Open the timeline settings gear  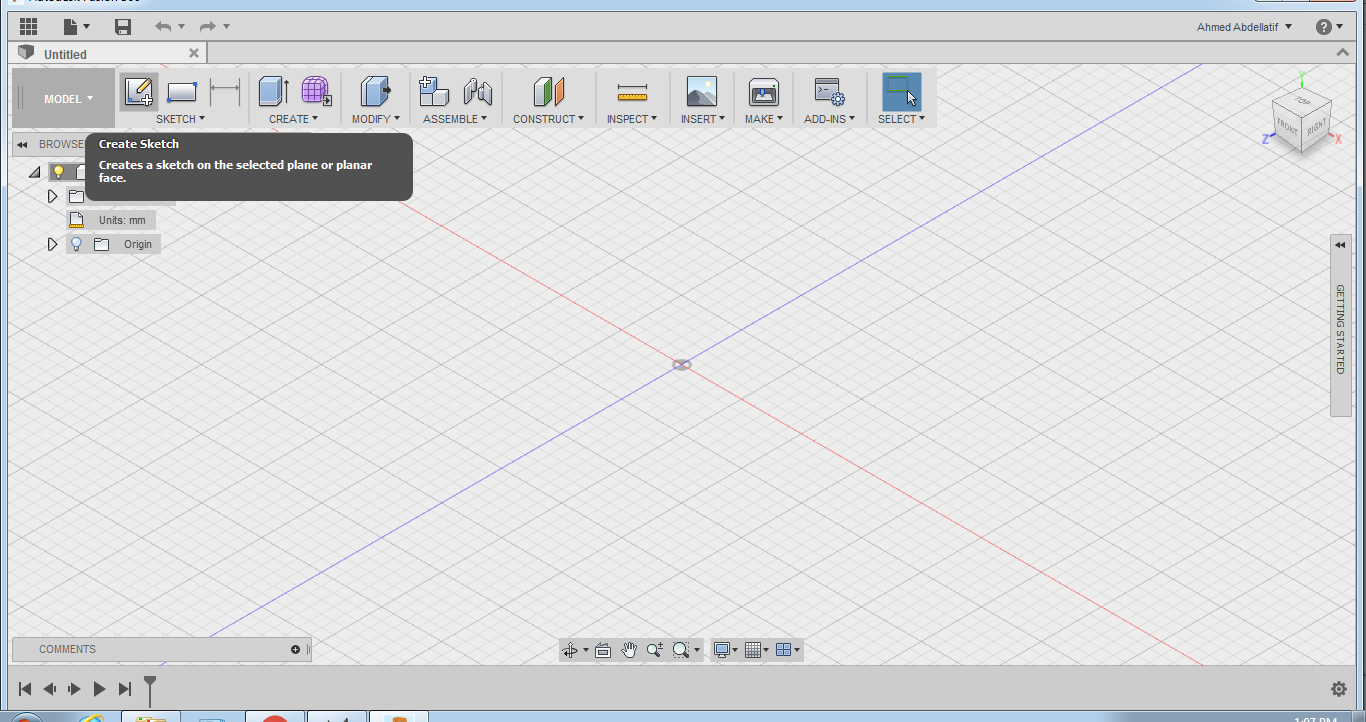point(1339,689)
